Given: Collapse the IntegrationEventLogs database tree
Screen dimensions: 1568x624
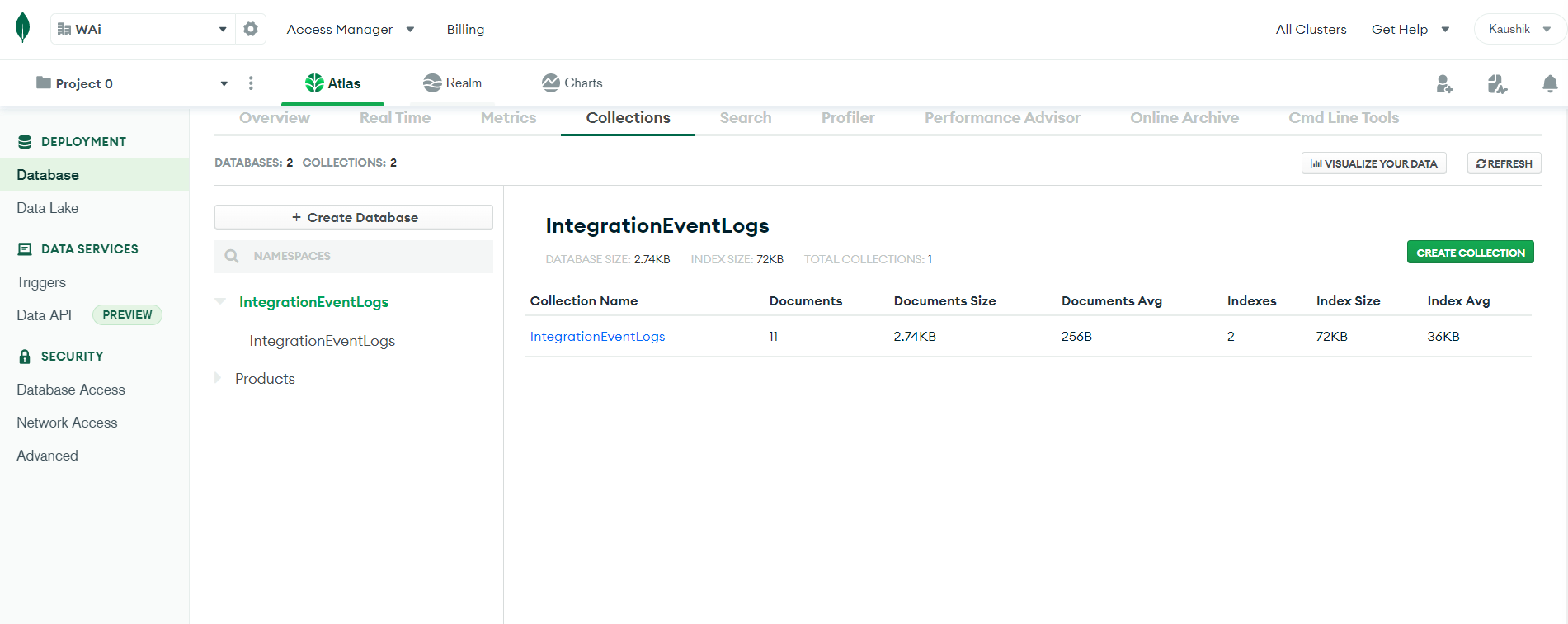Looking at the screenshot, I should [220, 301].
